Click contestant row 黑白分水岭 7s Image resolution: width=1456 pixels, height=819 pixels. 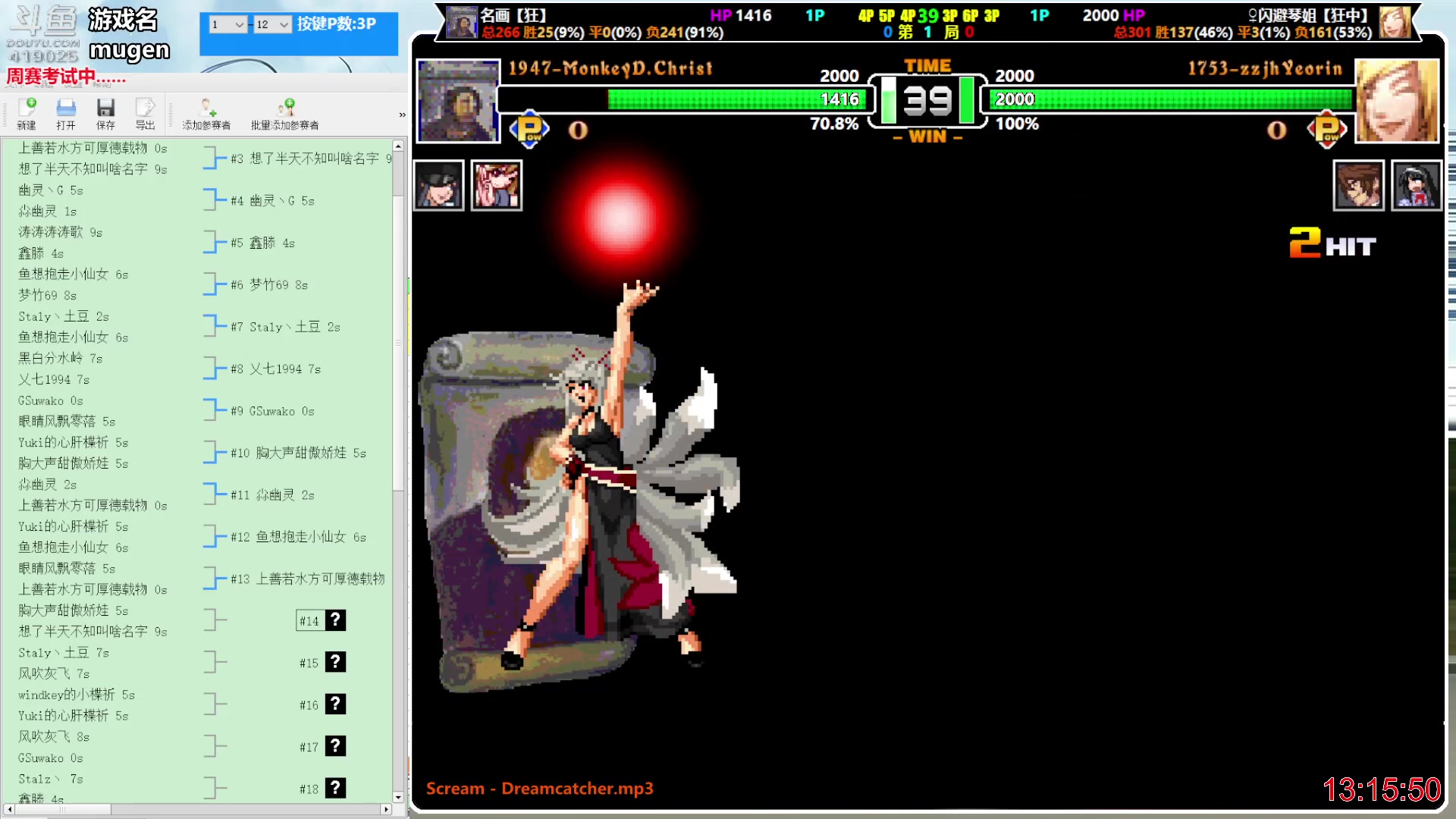pos(60,358)
